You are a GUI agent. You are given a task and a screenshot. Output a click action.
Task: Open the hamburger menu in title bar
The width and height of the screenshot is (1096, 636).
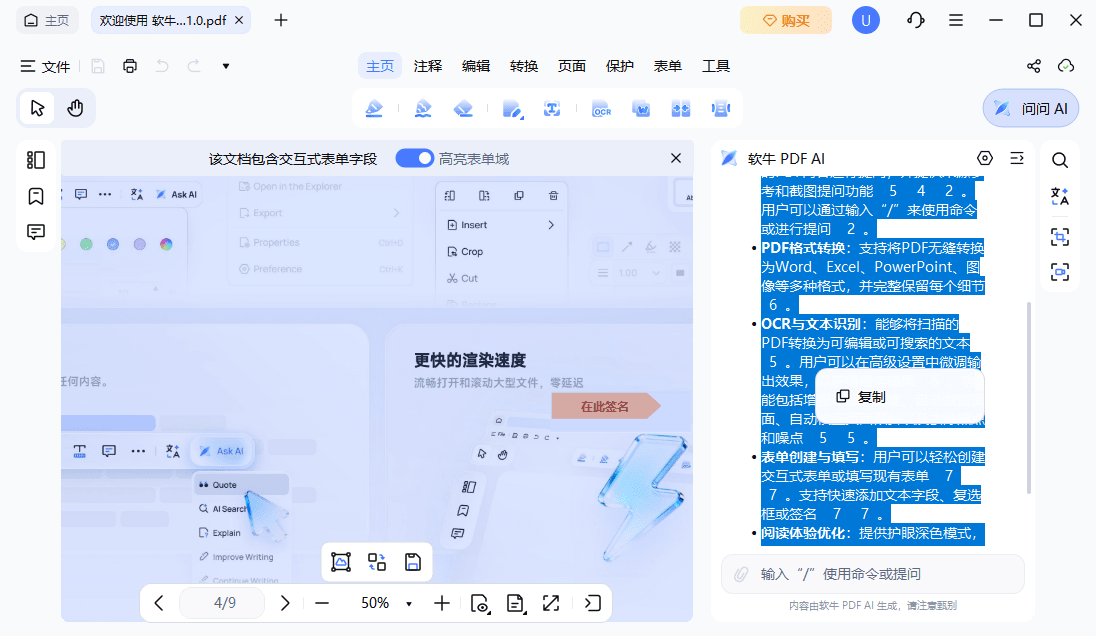(956, 20)
